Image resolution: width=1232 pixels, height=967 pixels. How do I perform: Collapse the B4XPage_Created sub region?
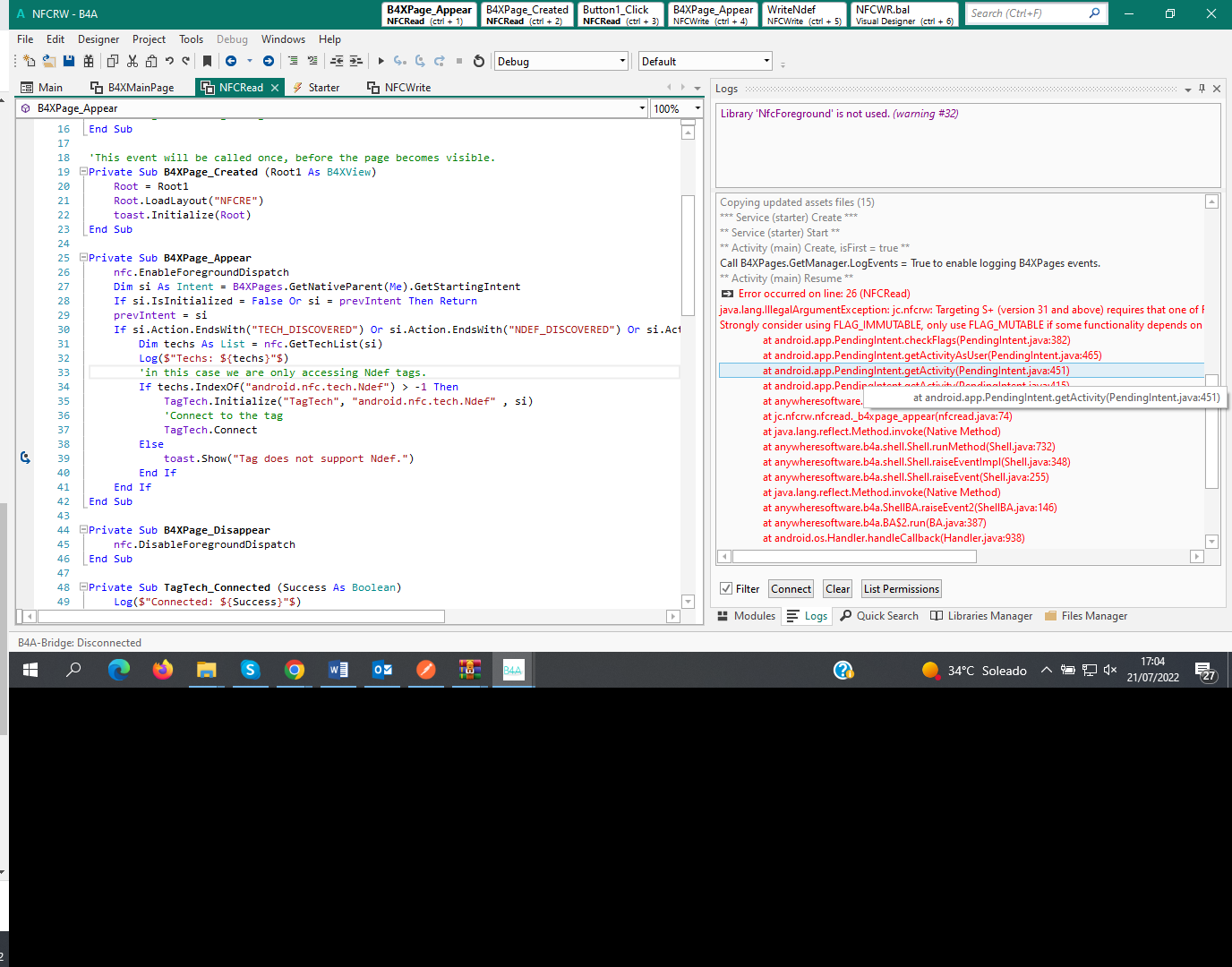pos(83,172)
